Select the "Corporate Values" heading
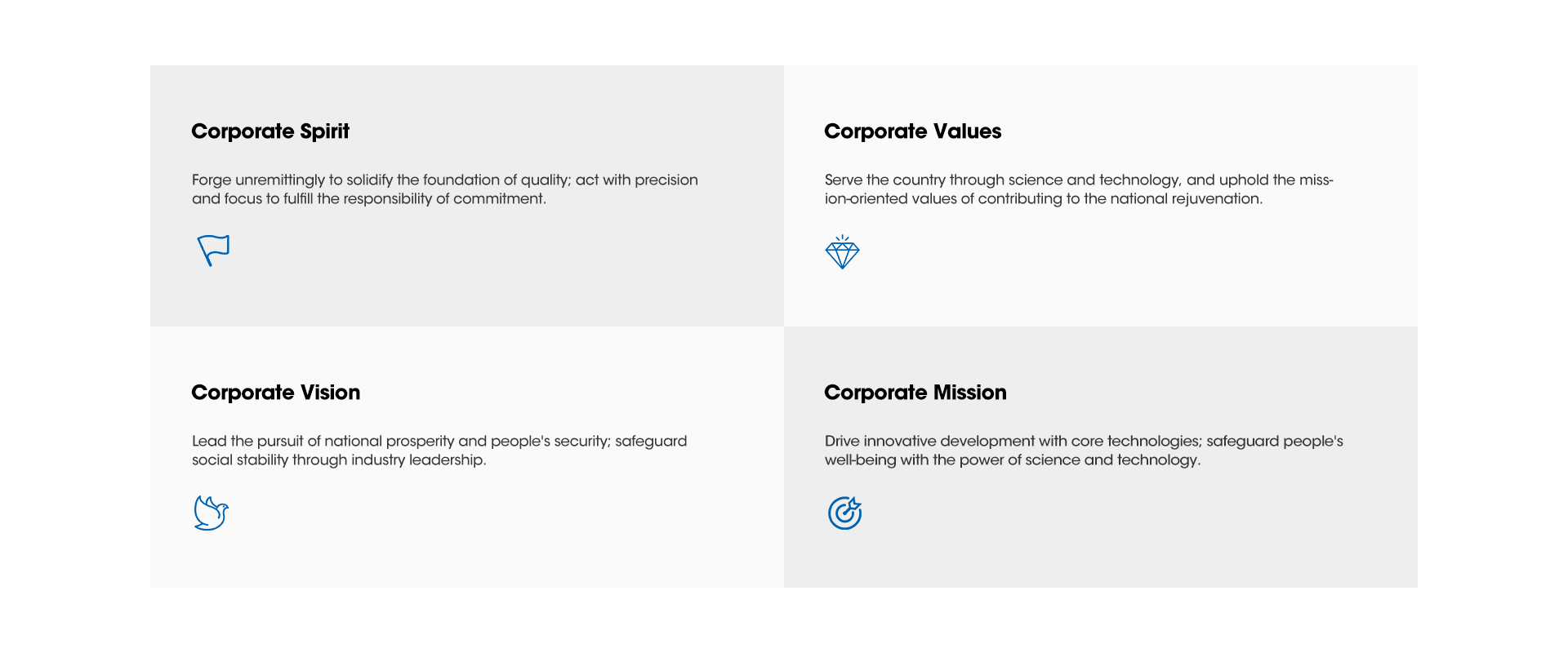This screenshot has width=1568, height=653. point(912,131)
